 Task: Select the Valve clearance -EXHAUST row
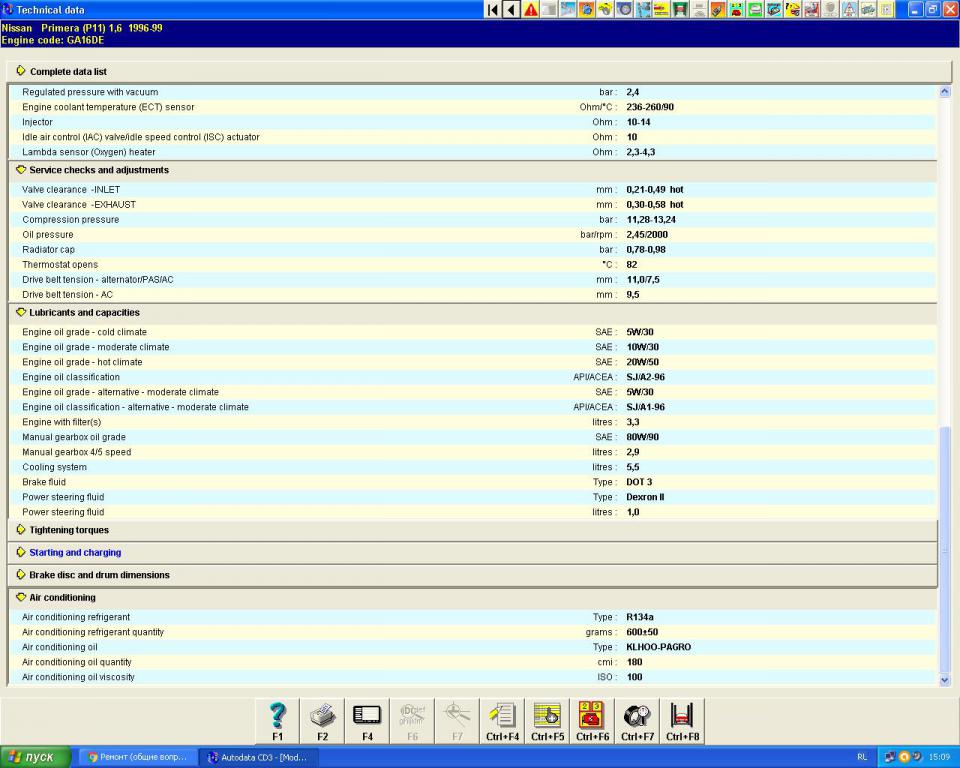pyautogui.click(x=473, y=205)
